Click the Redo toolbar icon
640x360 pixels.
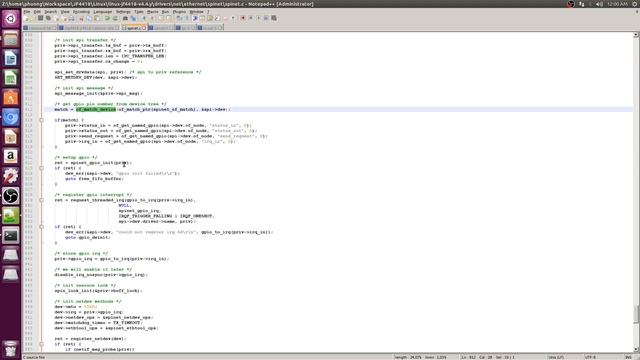coord(115,18)
